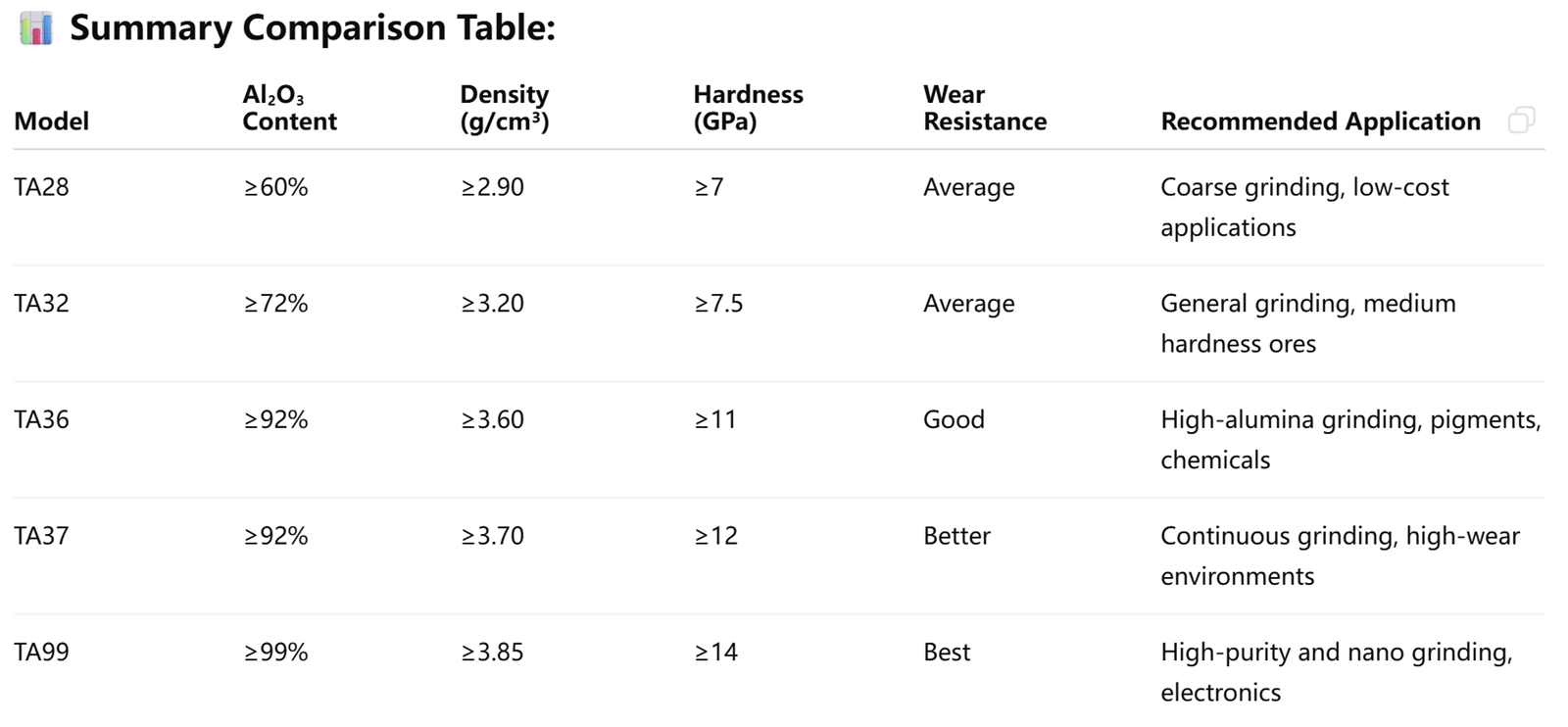Click the TA32 model cell
Screen dimensions: 1568x727
click(41, 304)
